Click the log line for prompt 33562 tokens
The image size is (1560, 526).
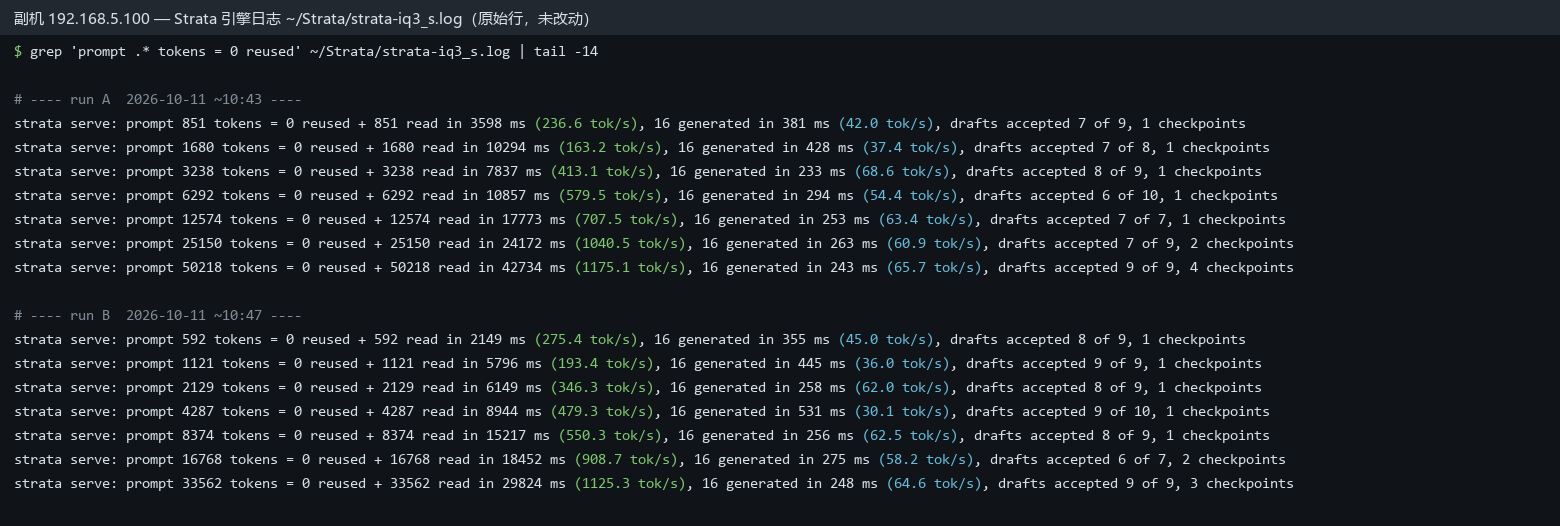[654, 484]
